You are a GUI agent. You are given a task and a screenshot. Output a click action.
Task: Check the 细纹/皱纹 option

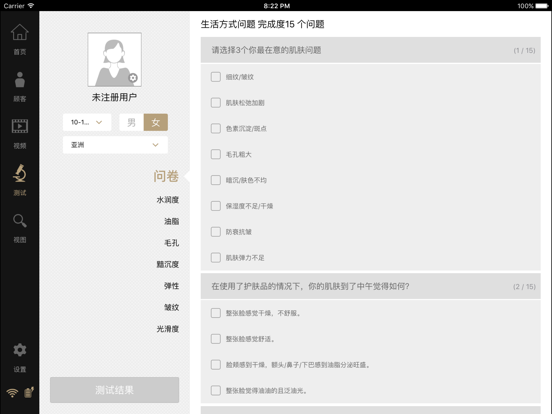(x=216, y=77)
